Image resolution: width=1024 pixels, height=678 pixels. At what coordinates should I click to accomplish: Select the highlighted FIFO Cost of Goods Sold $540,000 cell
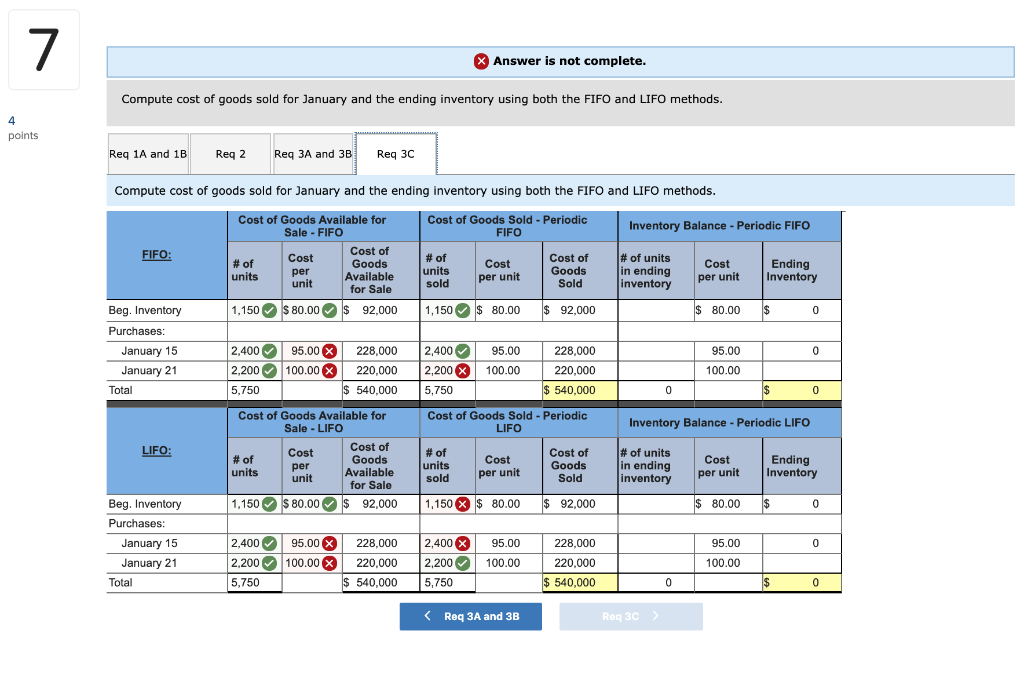click(x=579, y=390)
